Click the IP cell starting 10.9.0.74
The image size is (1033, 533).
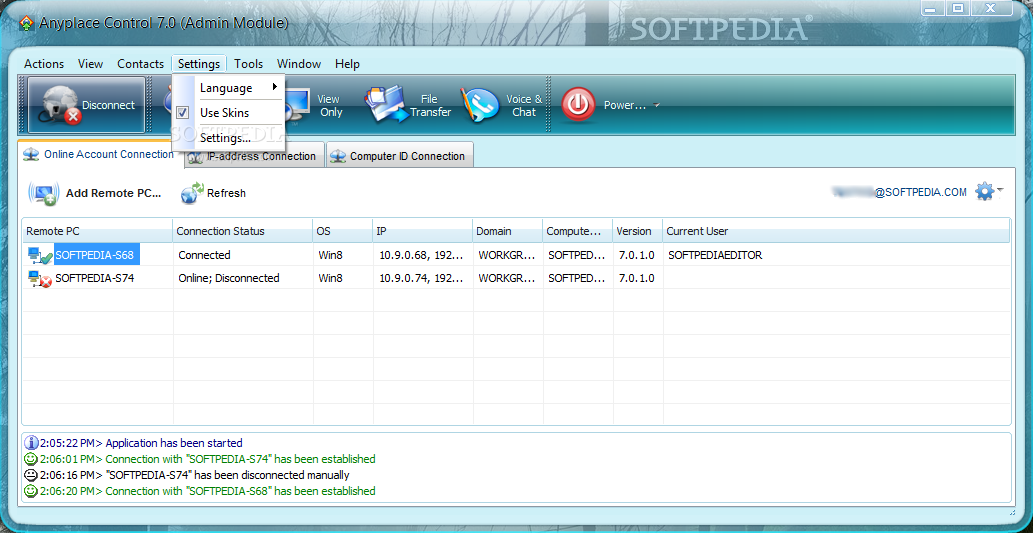tap(421, 278)
